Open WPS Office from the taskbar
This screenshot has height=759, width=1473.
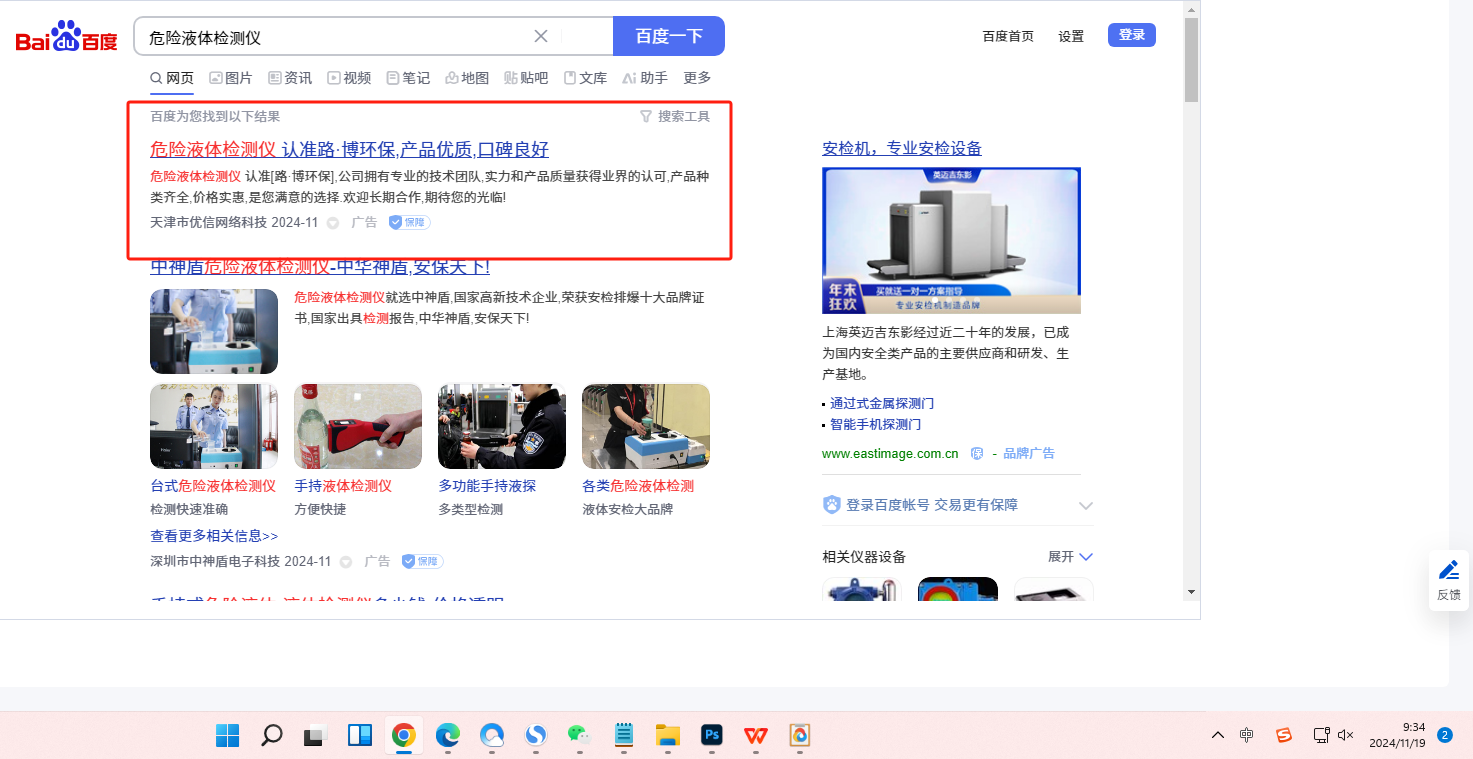pos(756,736)
